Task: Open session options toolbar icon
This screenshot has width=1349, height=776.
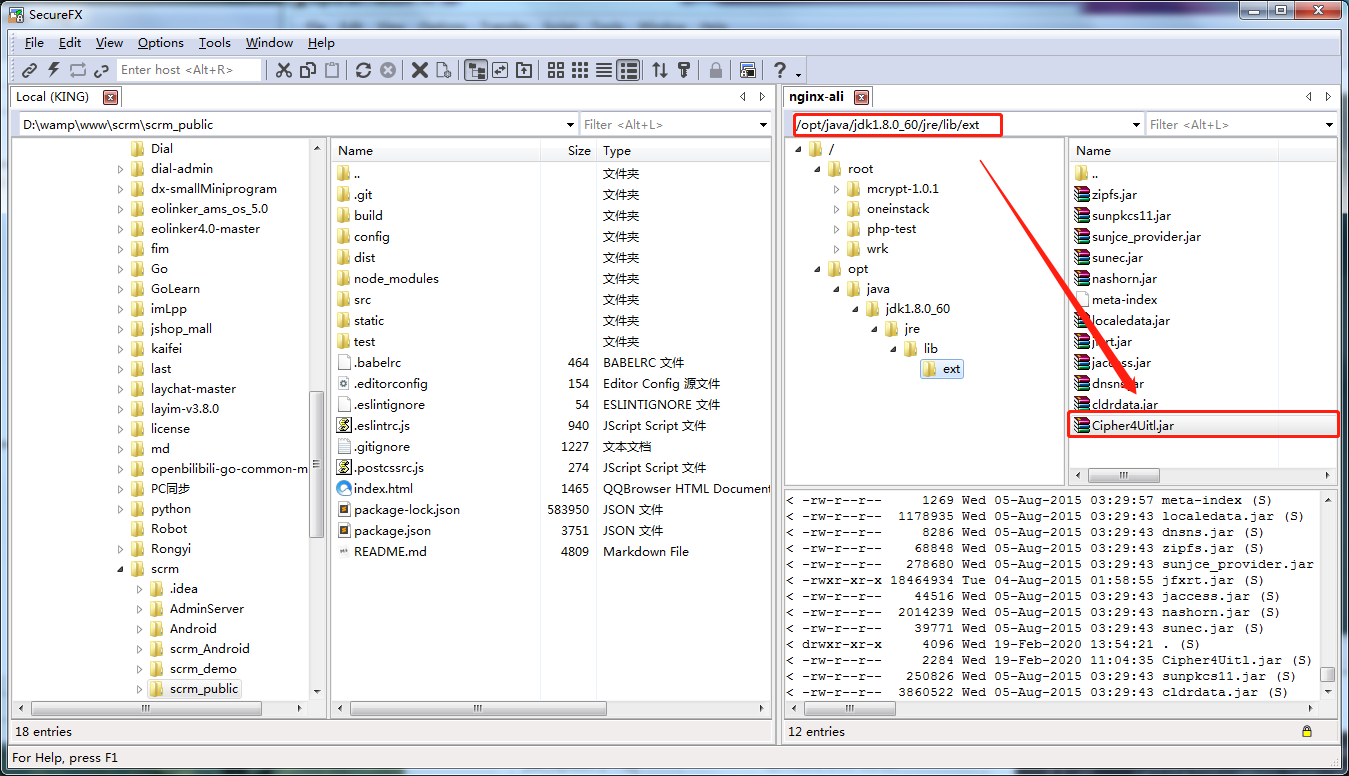Action: tap(748, 70)
